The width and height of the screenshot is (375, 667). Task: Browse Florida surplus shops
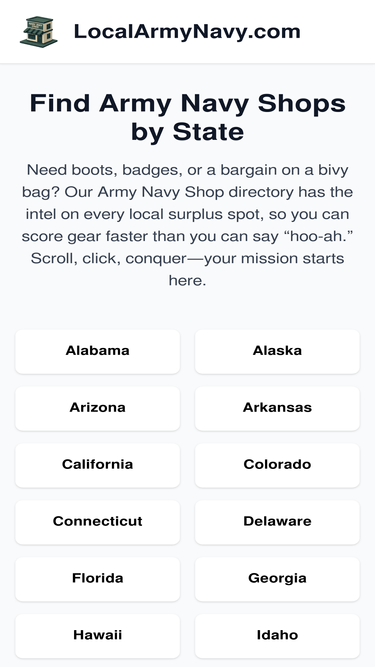coord(97,579)
